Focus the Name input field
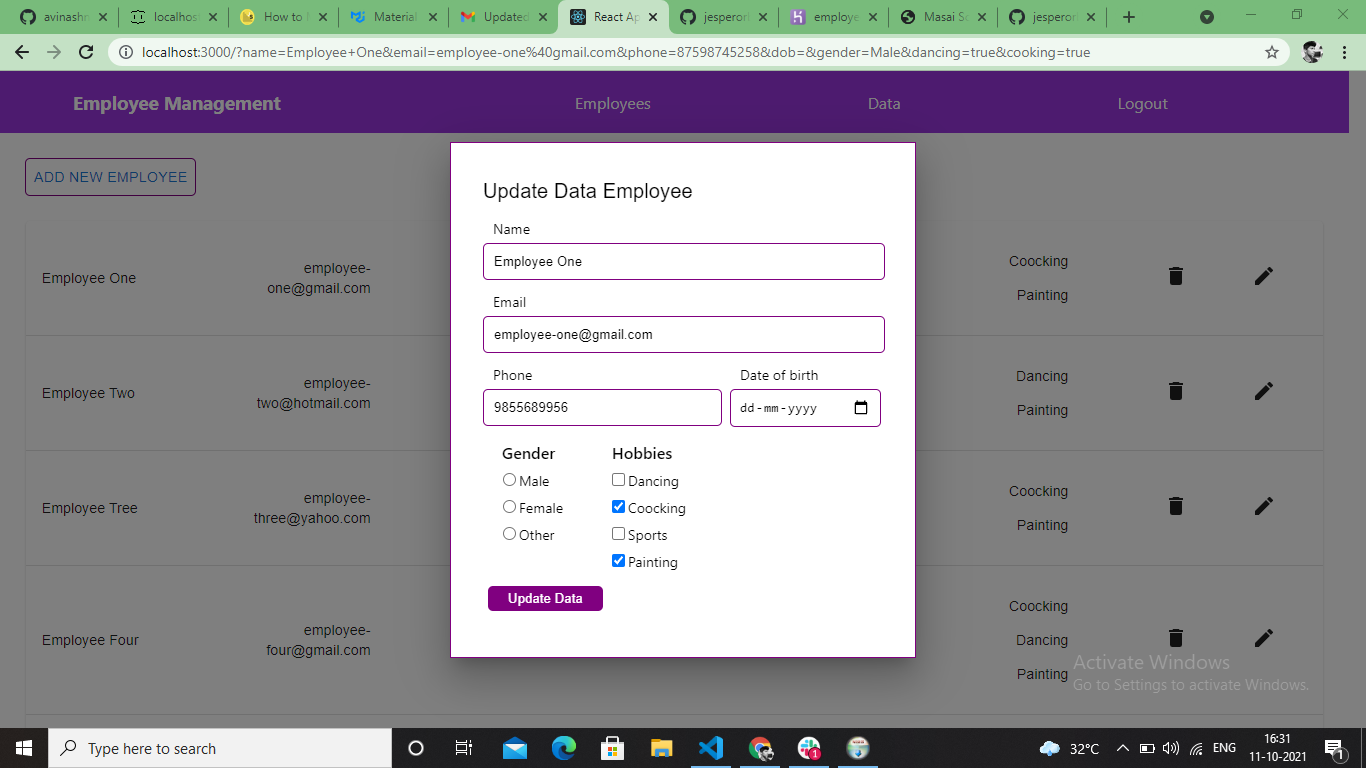This screenshot has height=768, width=1366. (684, 262)
